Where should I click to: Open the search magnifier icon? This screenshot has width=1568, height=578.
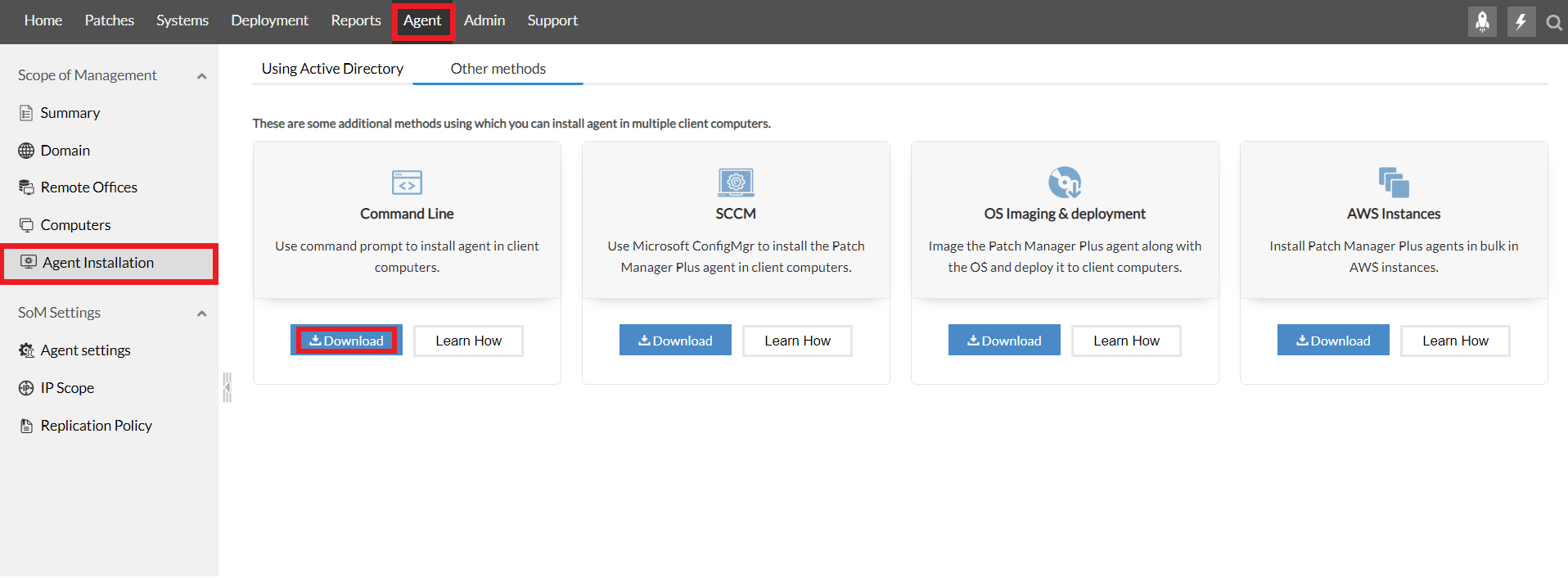[x=1553, y=23]
